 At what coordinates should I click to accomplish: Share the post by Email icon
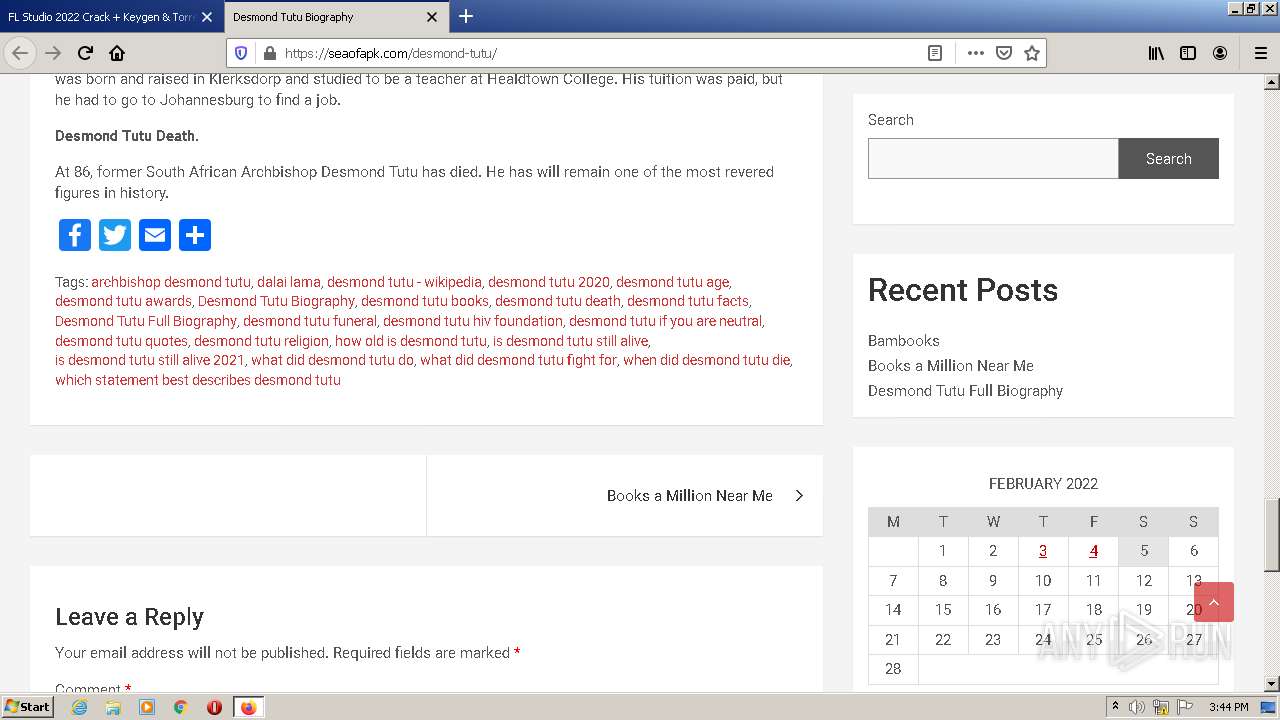pyautogui.click(x=155, y=235)
